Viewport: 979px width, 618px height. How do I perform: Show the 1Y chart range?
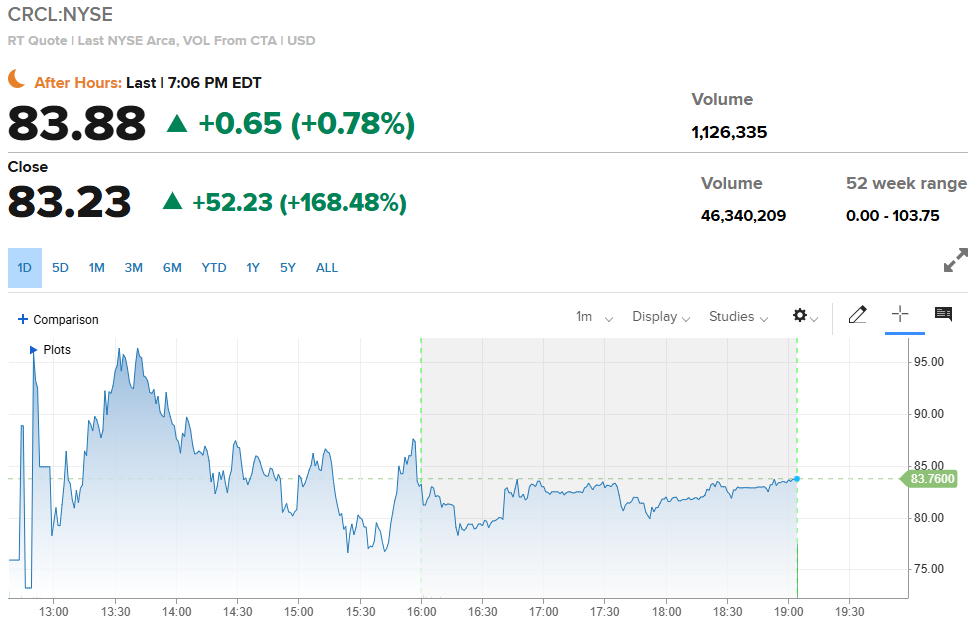pos(253,268)
